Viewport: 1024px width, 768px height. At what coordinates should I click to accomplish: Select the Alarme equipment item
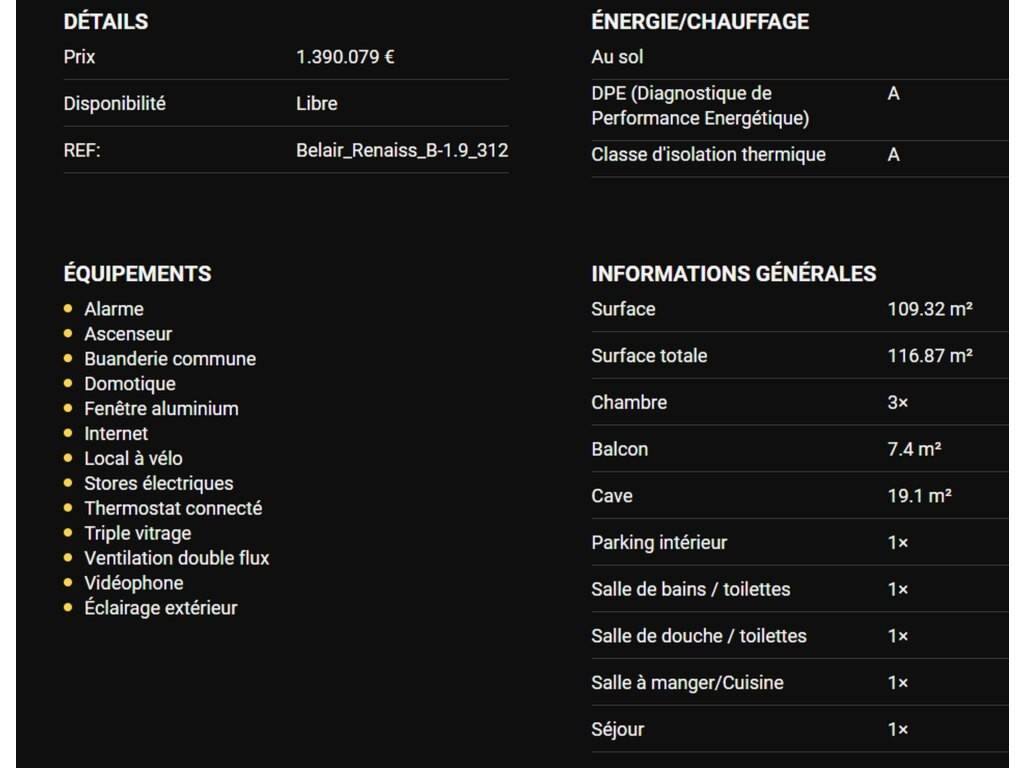(114, 309)
